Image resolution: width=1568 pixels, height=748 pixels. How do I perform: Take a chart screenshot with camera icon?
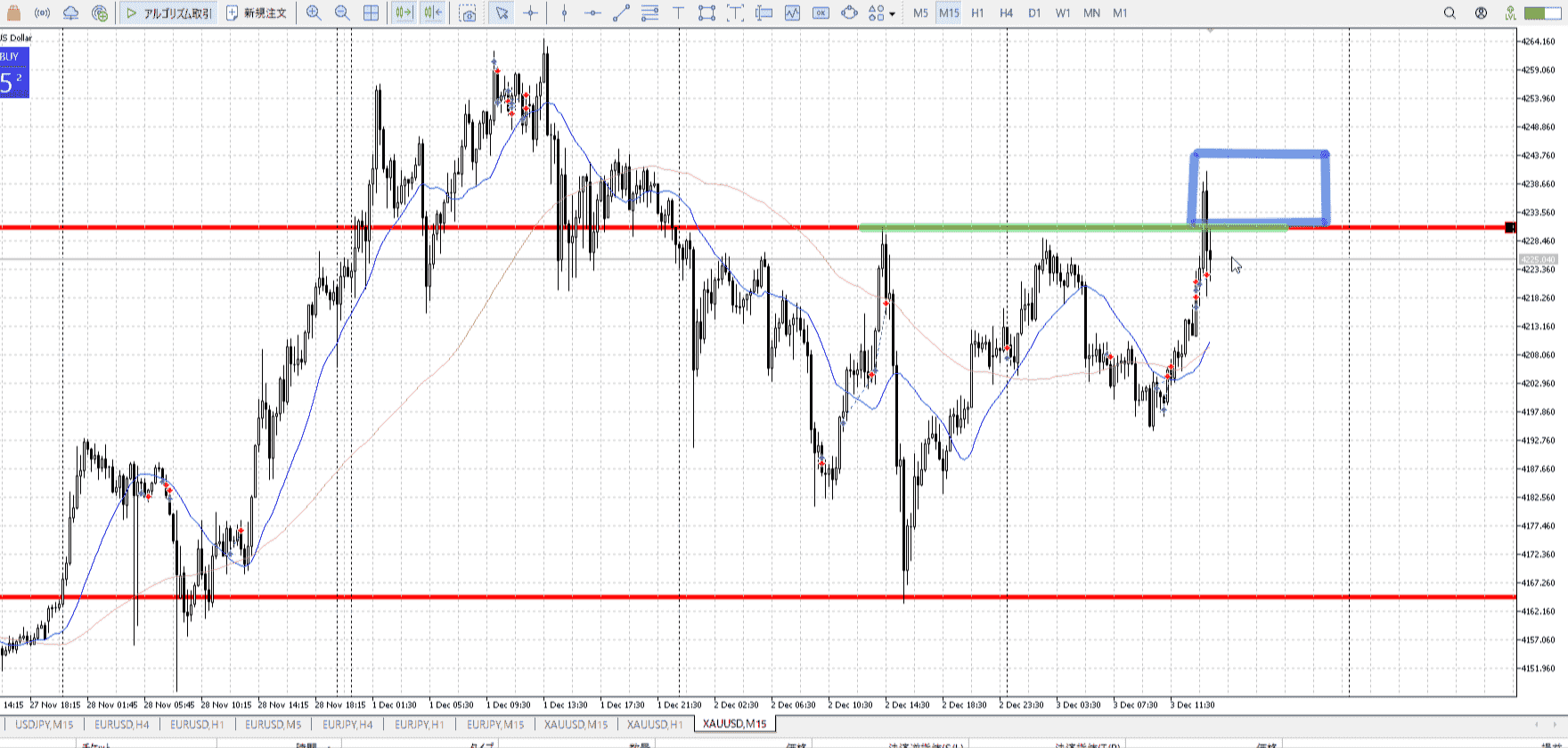click(x=468, y=13)
